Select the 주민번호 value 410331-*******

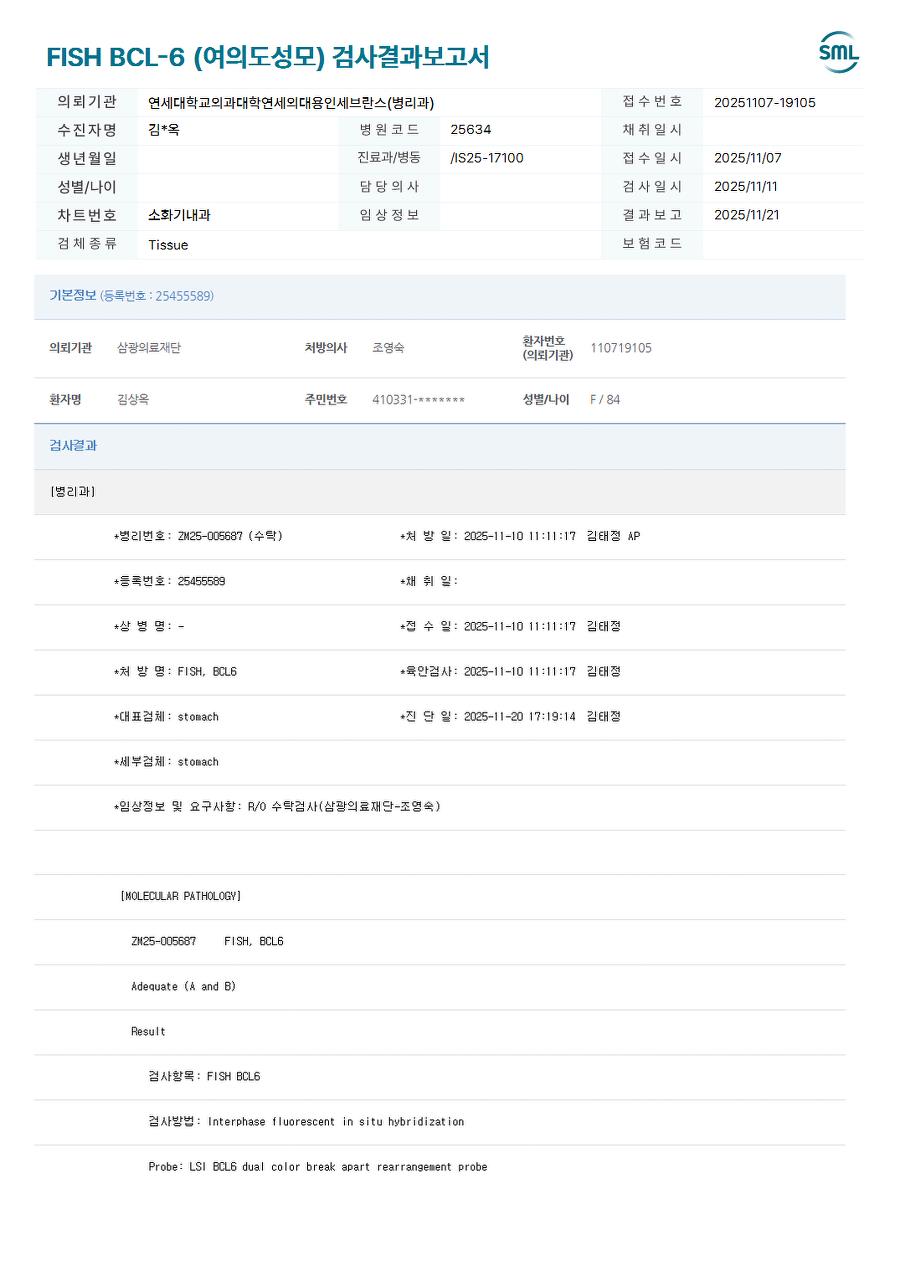point(419,400)
